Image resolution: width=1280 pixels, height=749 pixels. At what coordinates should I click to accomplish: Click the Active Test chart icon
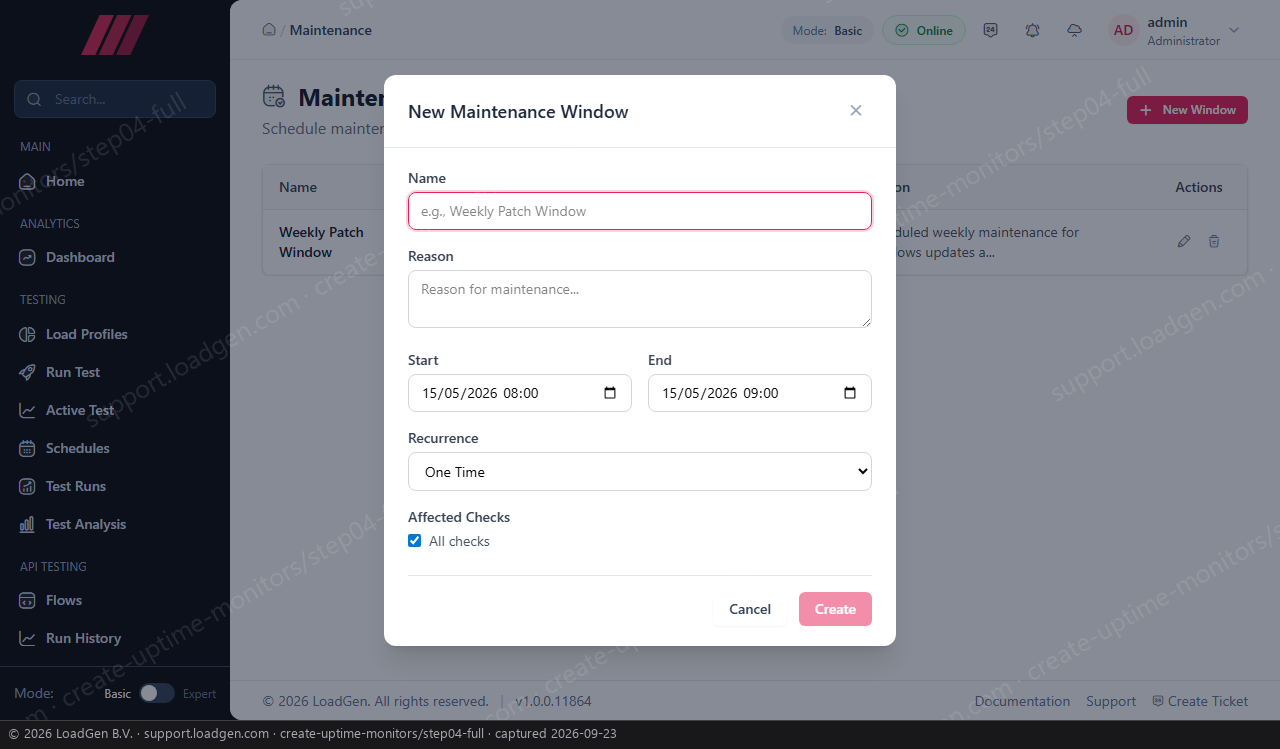click(28, 410)
